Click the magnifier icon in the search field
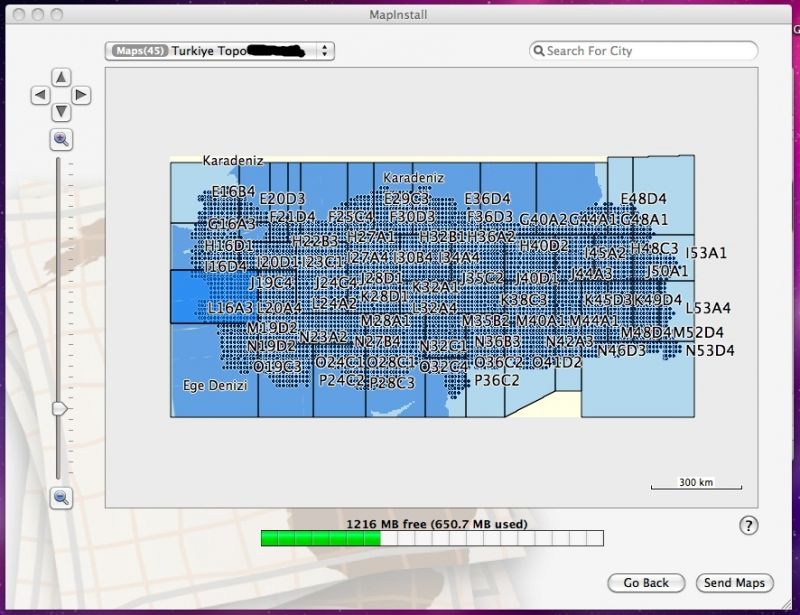 538,51
